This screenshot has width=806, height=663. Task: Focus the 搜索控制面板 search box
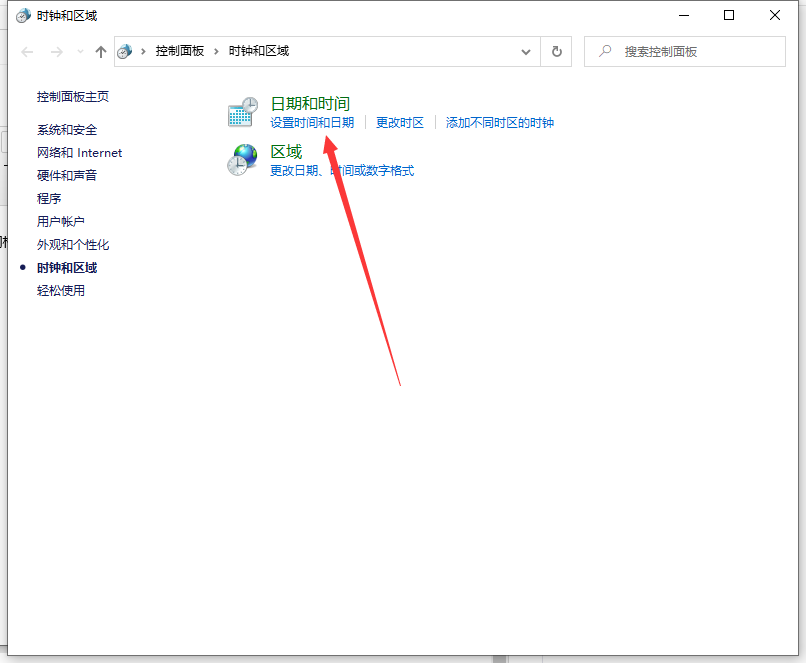tap(685, 51)
